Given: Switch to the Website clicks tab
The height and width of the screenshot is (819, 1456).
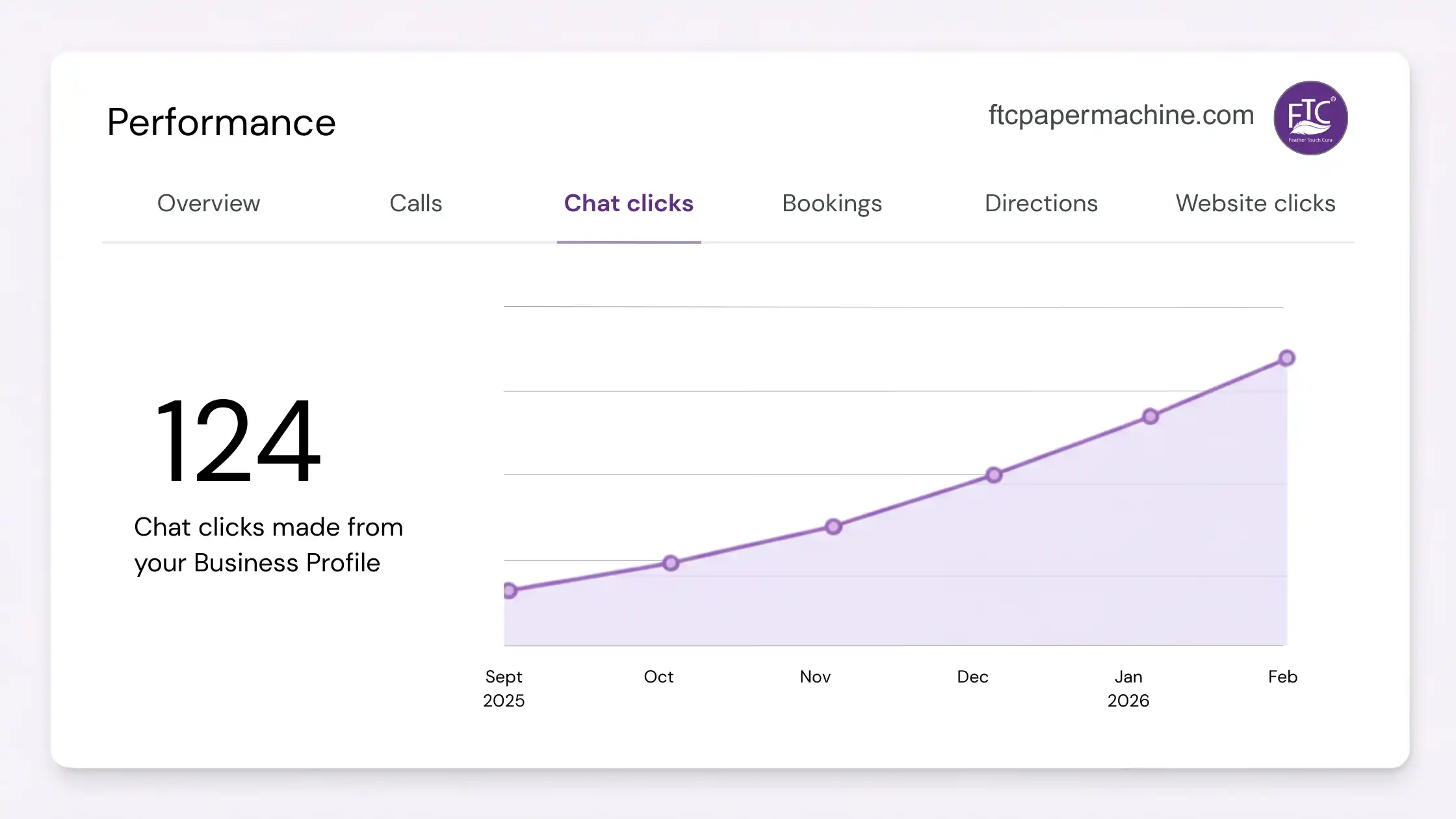Looking at the screenshot, I should tap(1255, 203).
